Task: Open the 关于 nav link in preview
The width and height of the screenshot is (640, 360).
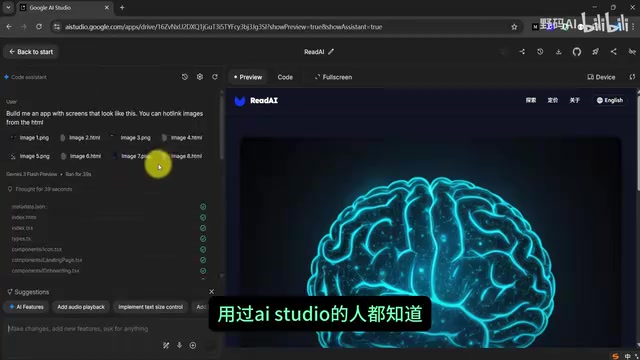Action: [x=575, y=100]
